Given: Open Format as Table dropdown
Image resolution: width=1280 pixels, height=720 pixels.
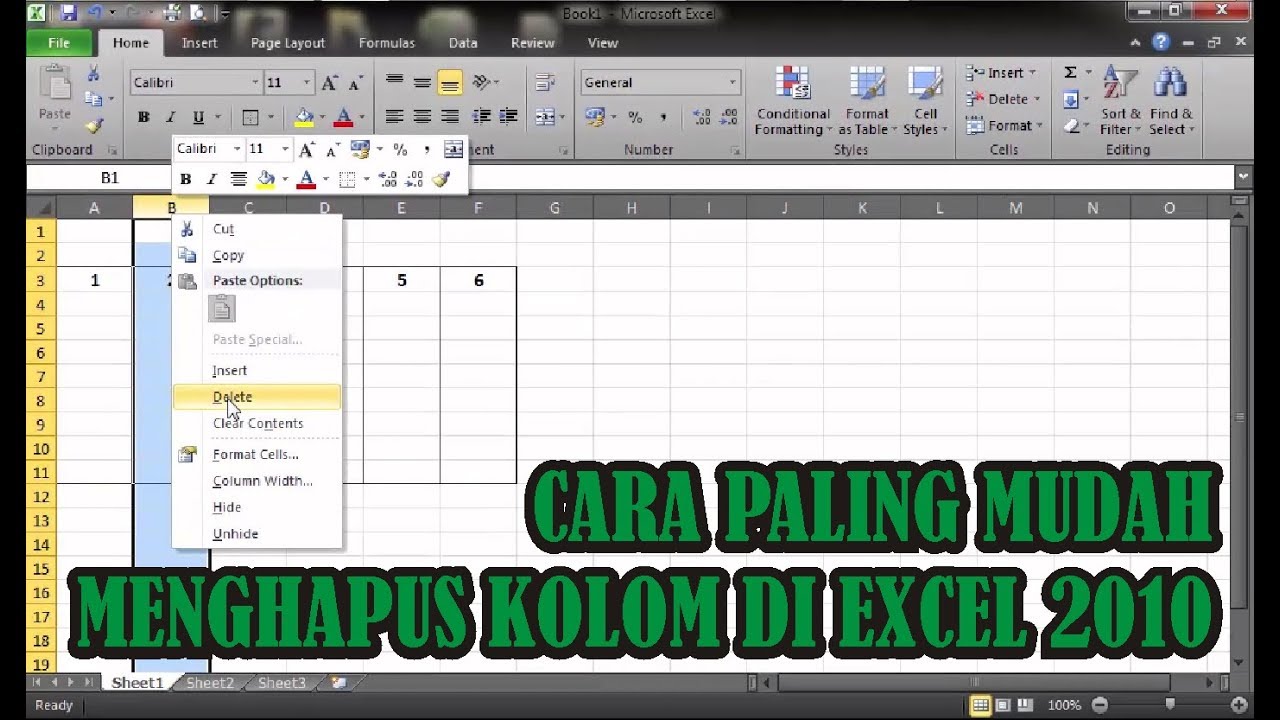Looking at the screenshot, I should (866, 102).
